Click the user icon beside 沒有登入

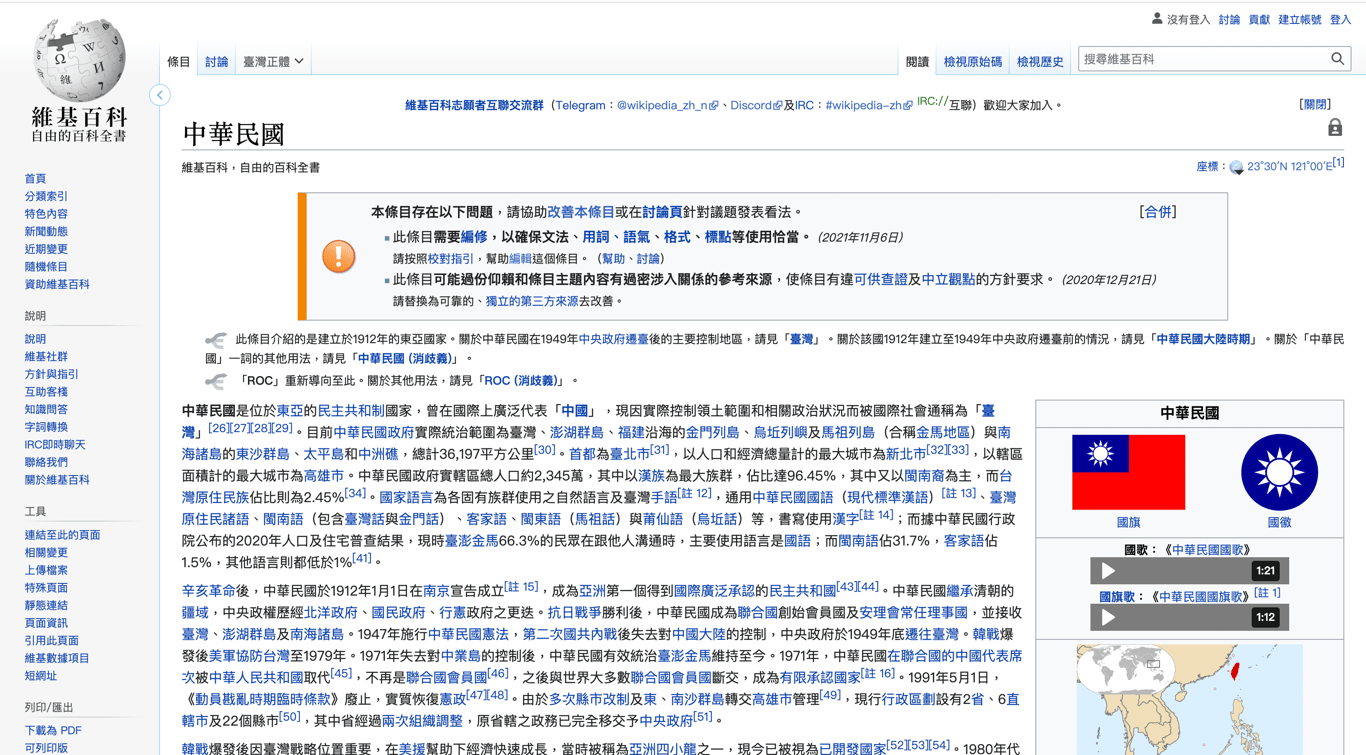(1157, 19)
